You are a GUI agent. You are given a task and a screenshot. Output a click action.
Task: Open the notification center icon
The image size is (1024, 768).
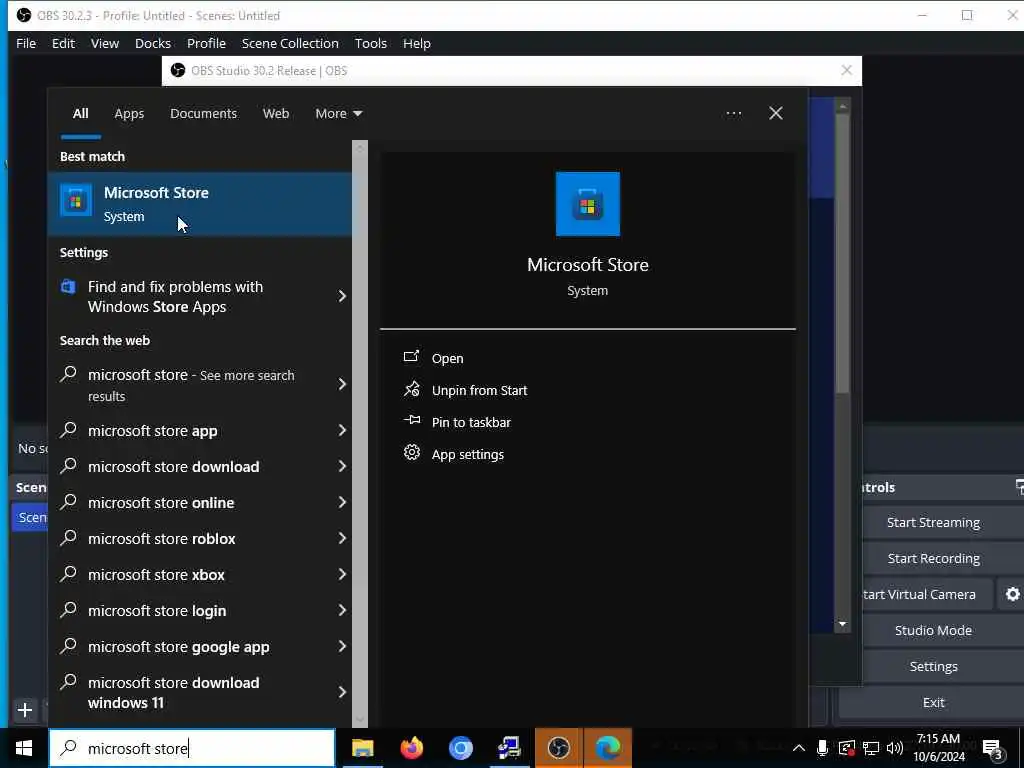click(993, 750)
